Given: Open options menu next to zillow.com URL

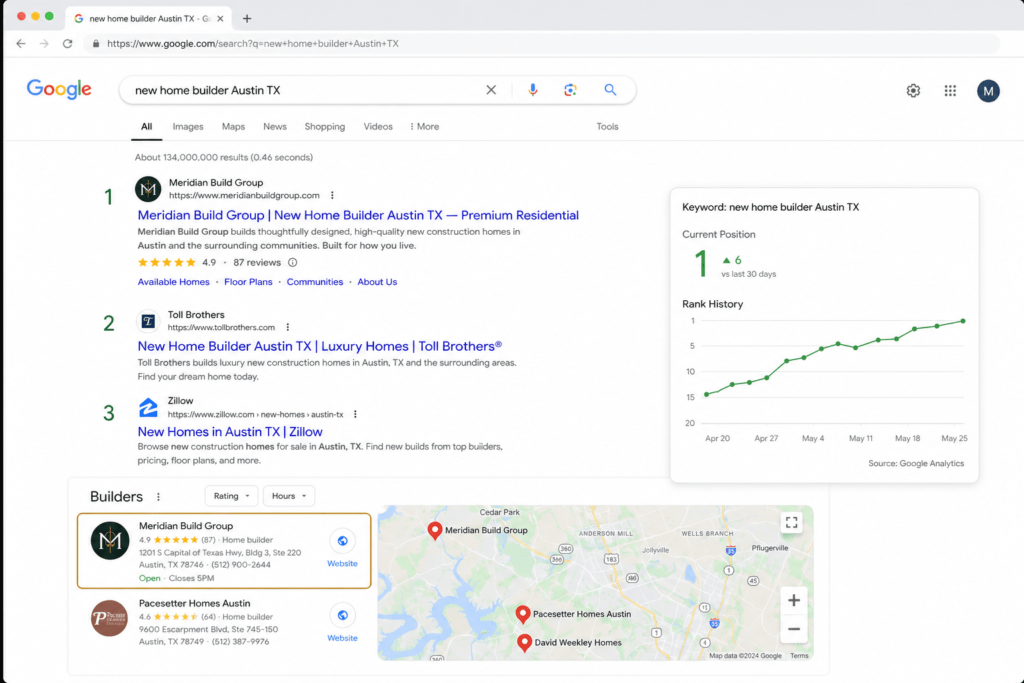Looking at the screenshot, I should [355, 414].
